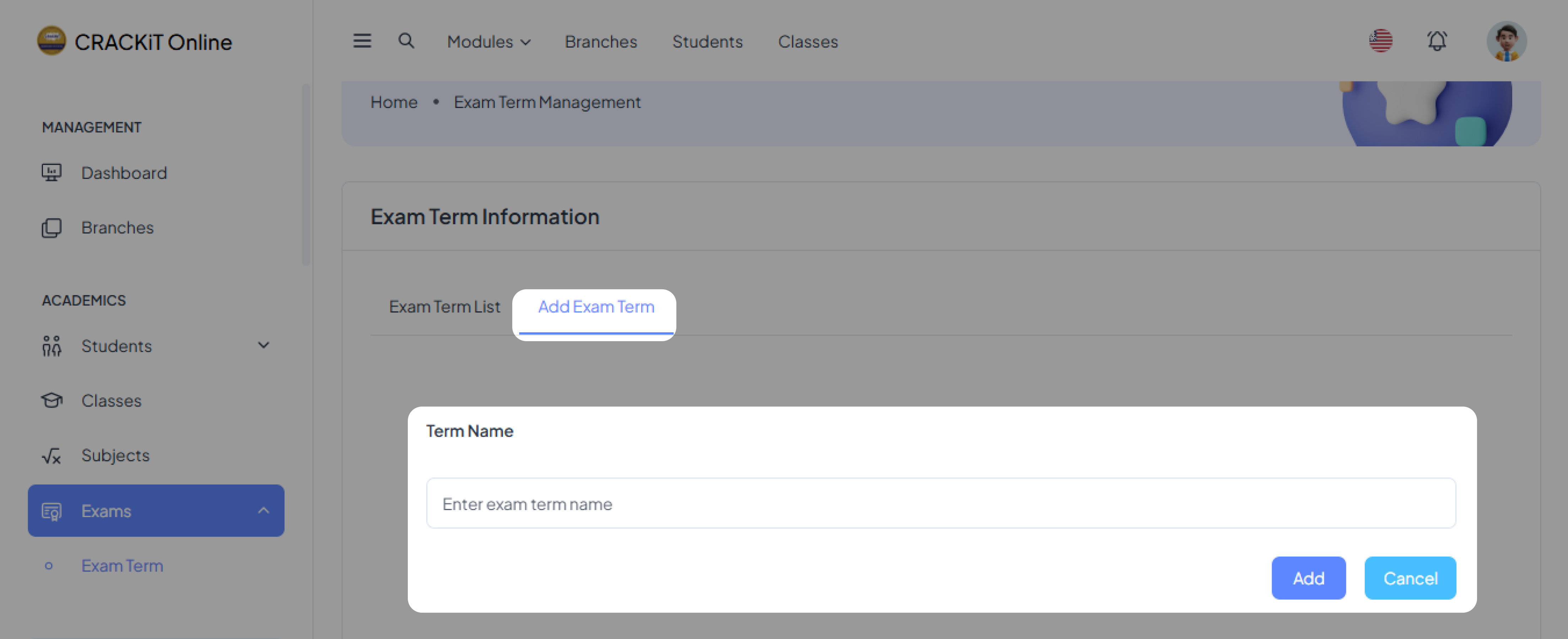Collapse the Exams sidebar section
This screenshot has width=1568, height=639.
point(263,510)
